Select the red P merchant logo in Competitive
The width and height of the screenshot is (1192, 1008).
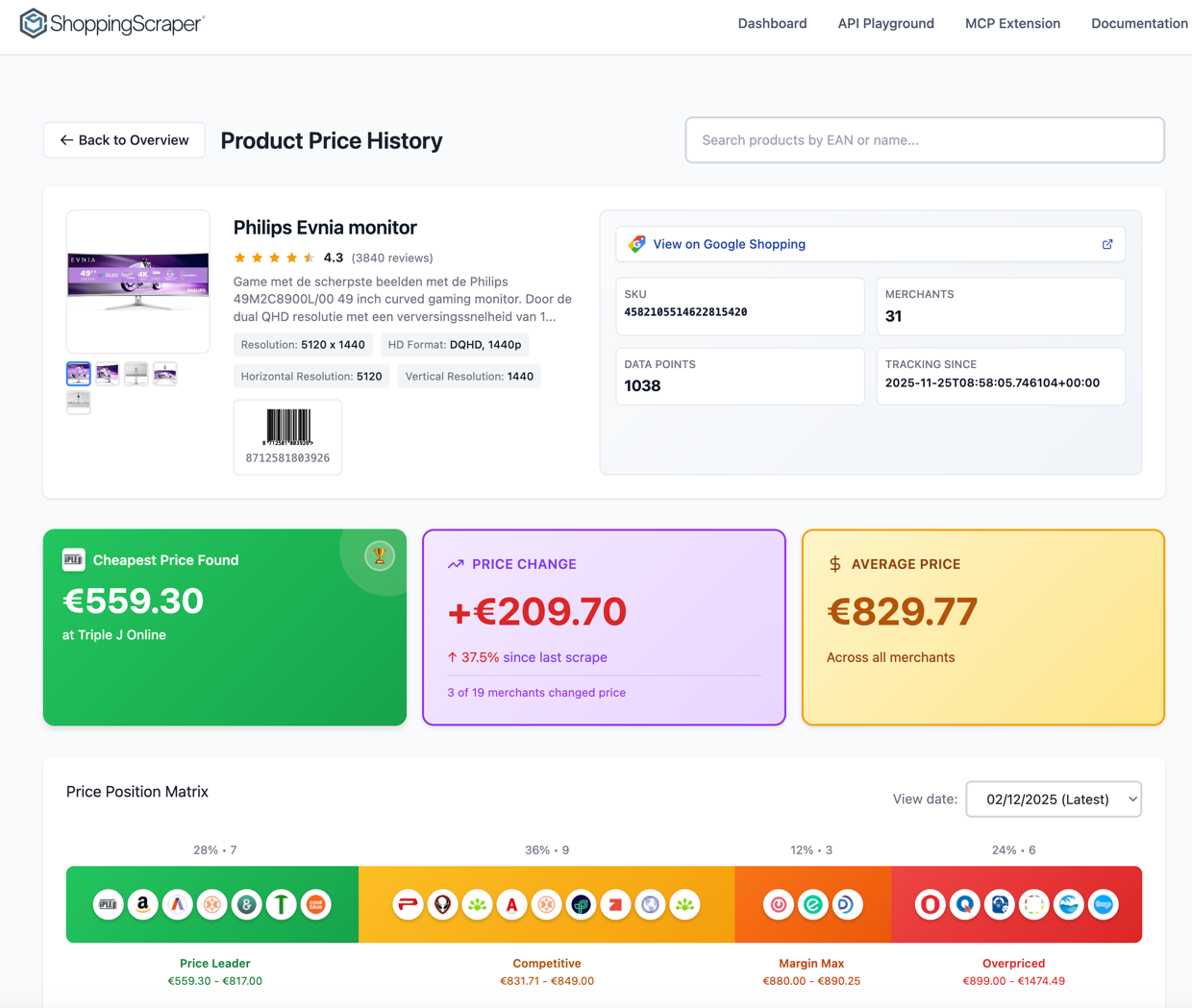(409, 904)
